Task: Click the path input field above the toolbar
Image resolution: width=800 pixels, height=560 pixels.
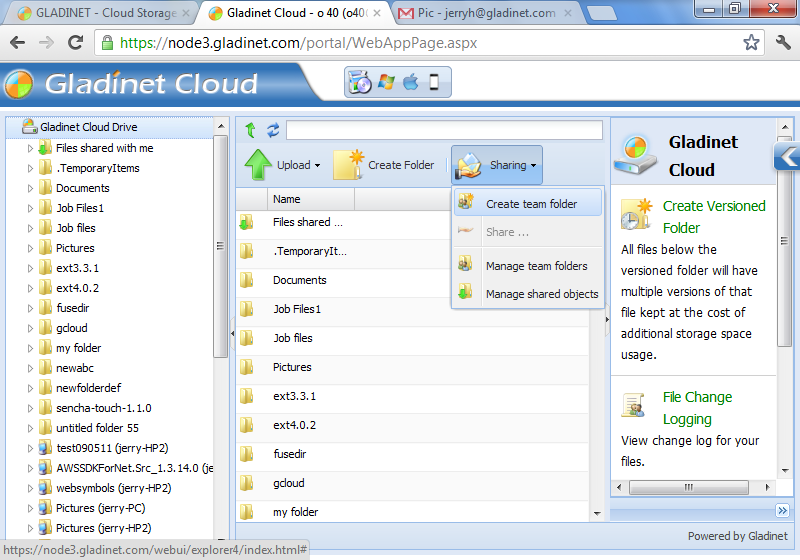Action: [444, 130]
